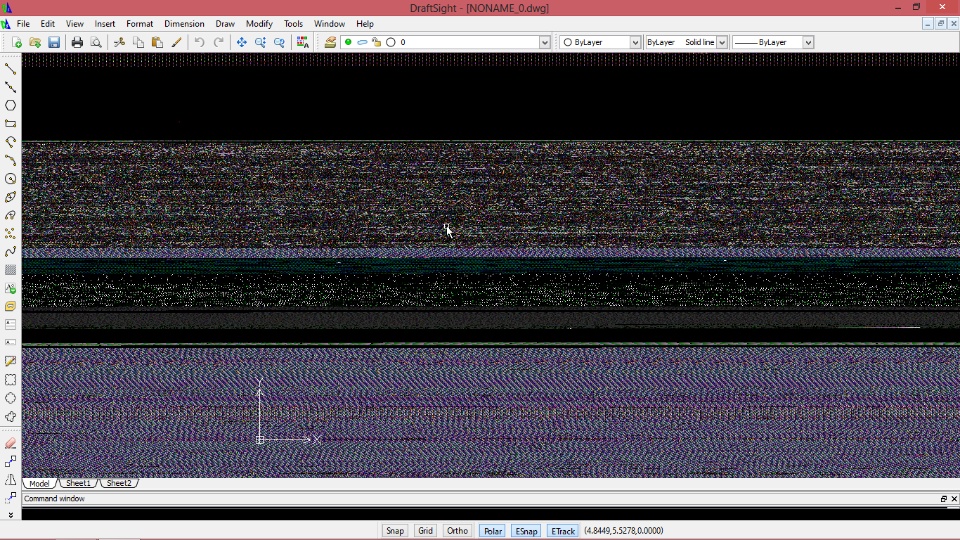This screenshot has width=960, height=540.
Task: Open the Format menu
Action: [140, 24]
